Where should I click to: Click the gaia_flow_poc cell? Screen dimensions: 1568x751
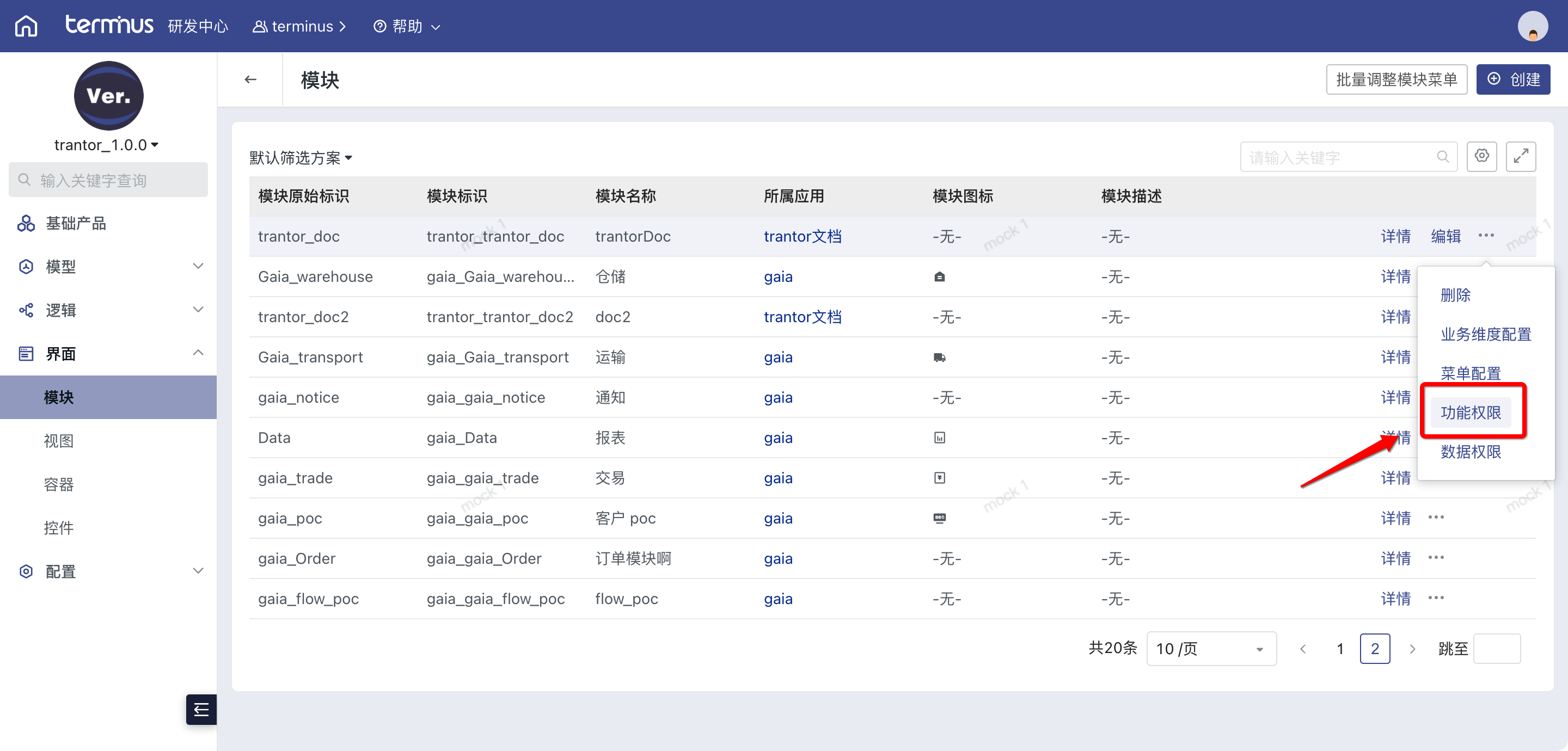[309, 599]
